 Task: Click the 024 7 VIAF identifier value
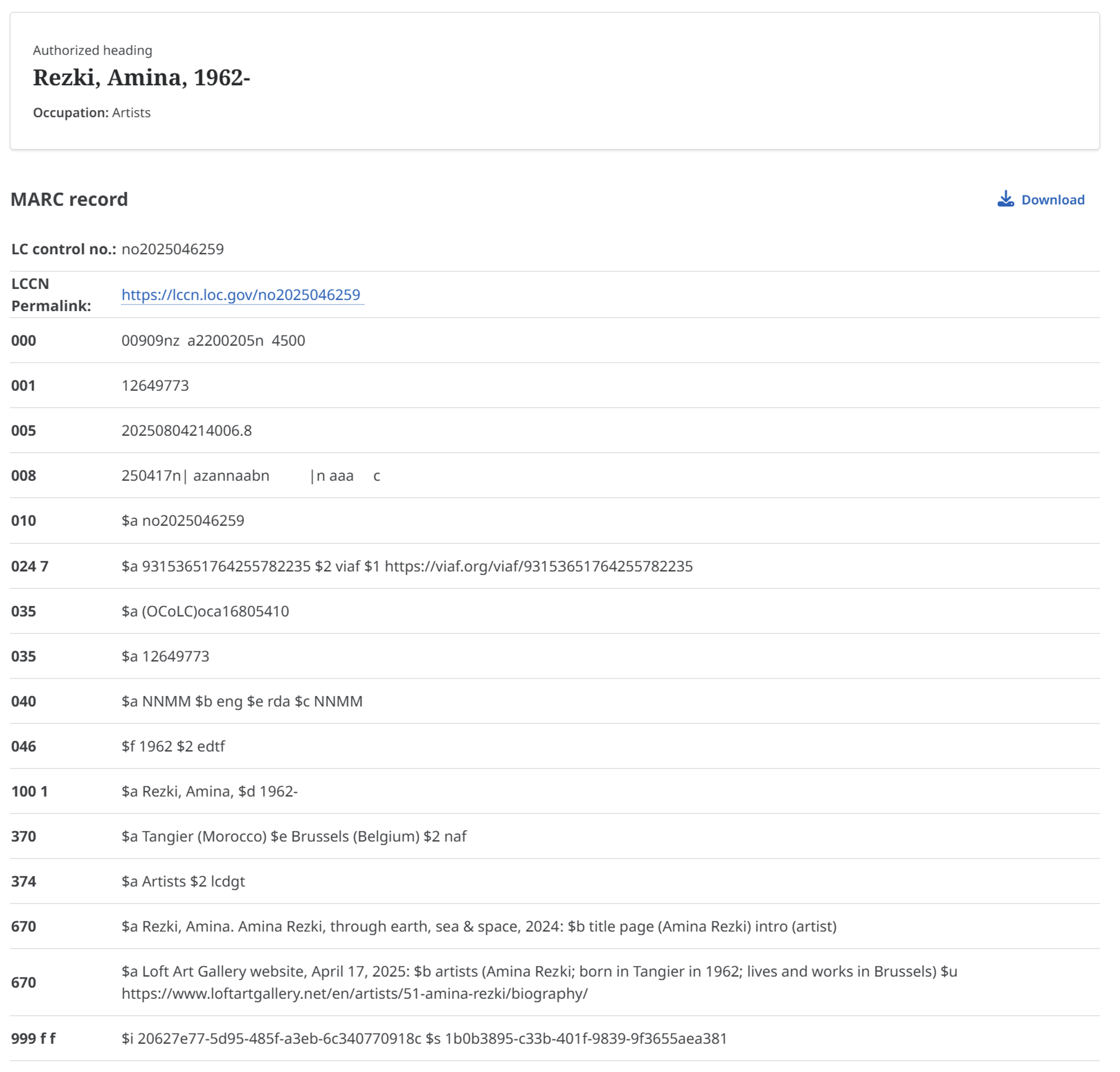click(407, 566)
